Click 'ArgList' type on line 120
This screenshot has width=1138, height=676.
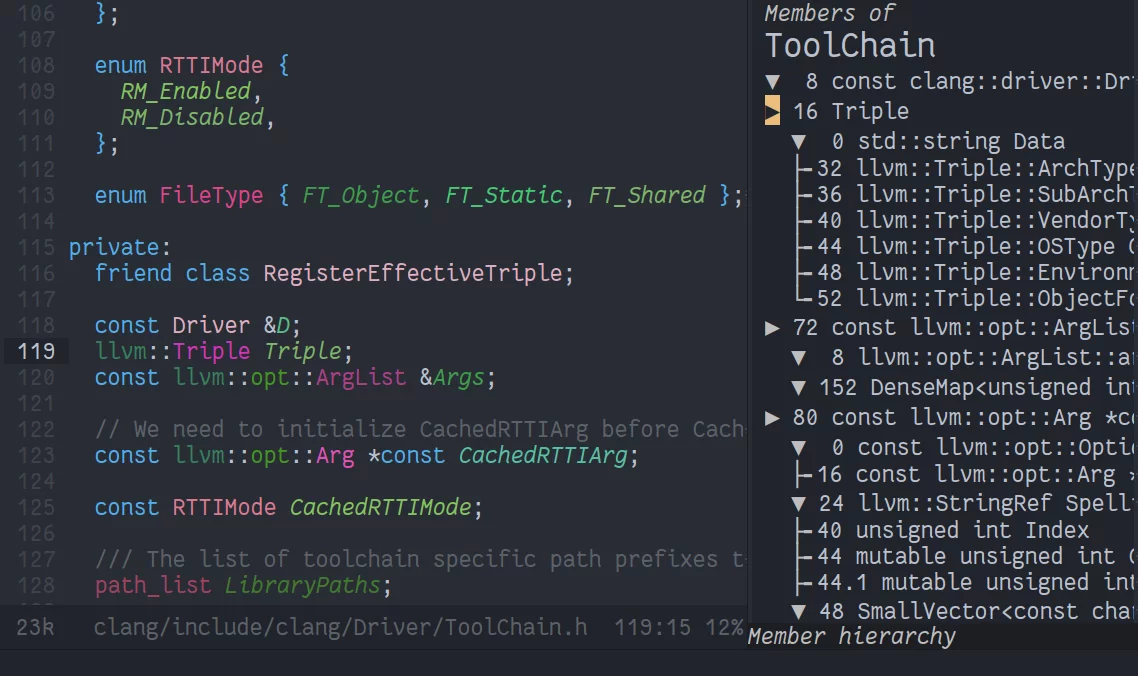tap(361, 378)
